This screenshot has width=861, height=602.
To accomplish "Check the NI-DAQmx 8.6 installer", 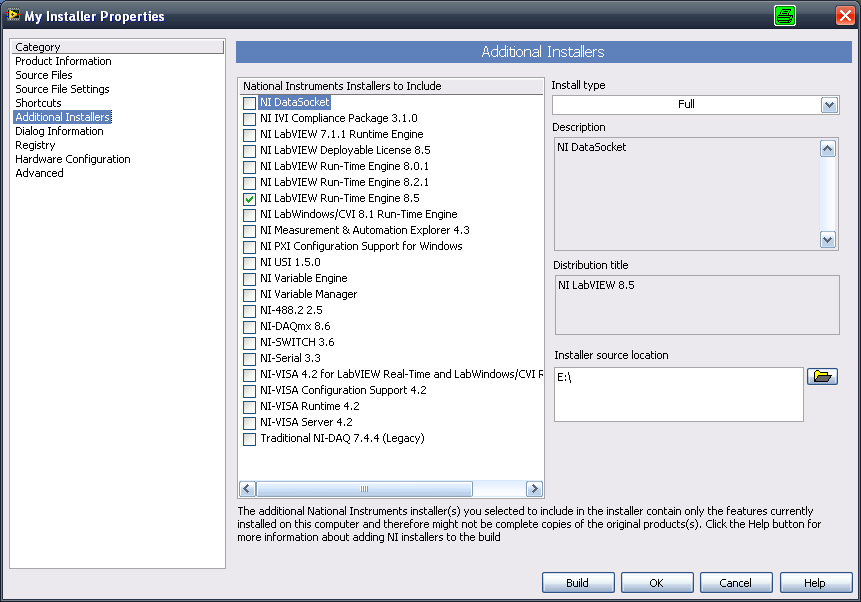I will click(249, 327).
